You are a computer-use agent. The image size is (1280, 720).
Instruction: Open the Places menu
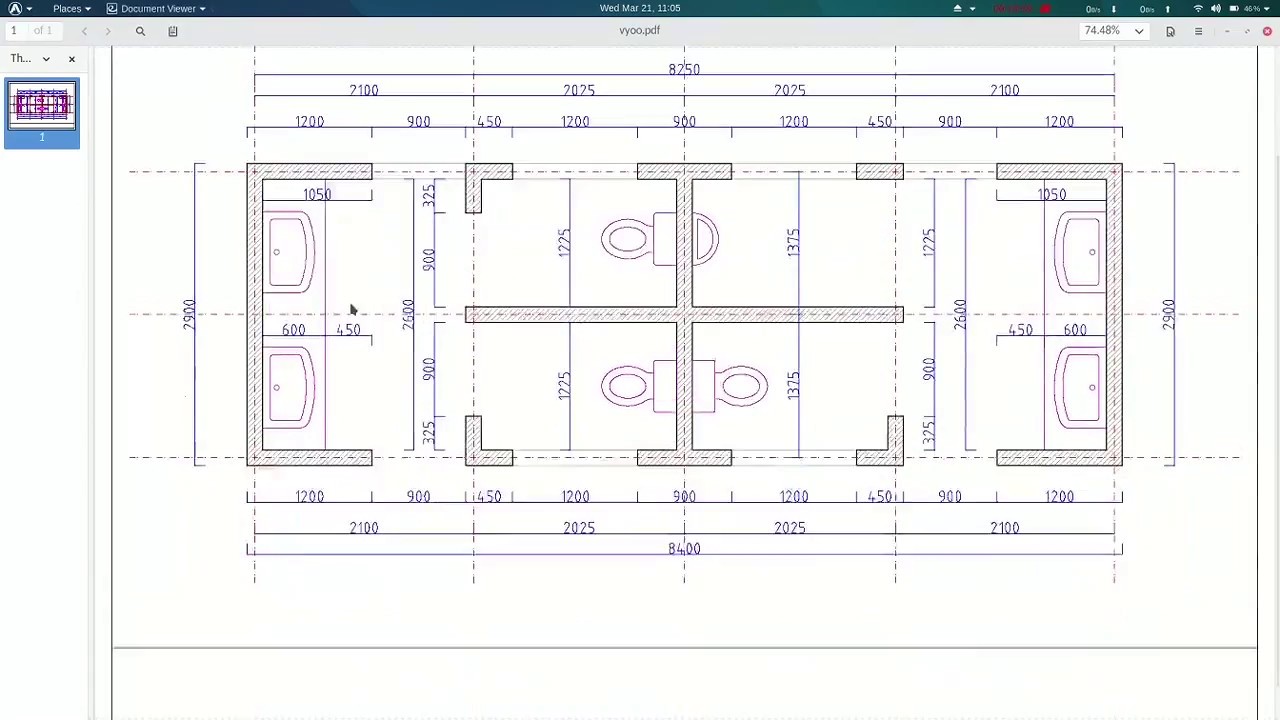point(71,8)
